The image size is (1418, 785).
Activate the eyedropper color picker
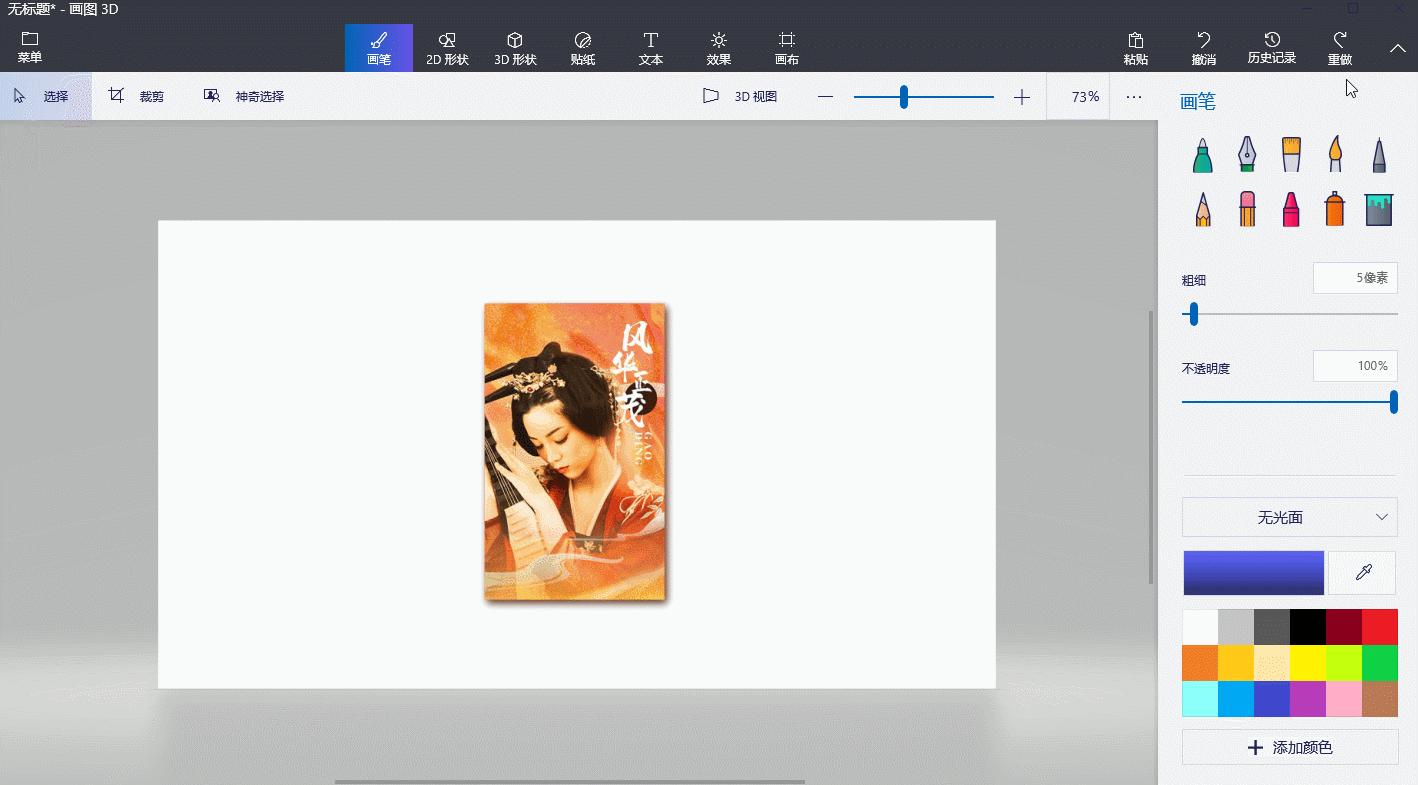click(x=1363, y=573)
